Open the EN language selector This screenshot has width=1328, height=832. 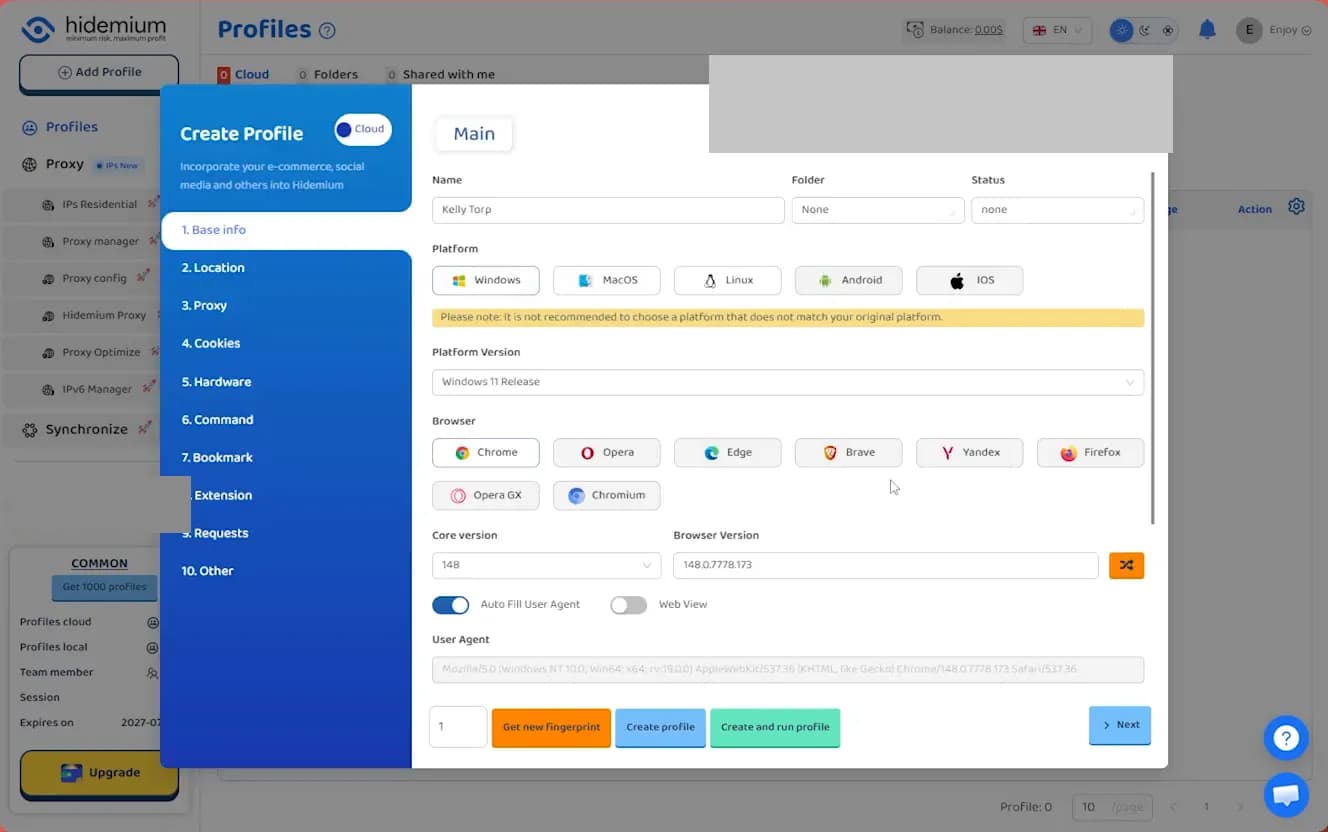pos(1057,30)
